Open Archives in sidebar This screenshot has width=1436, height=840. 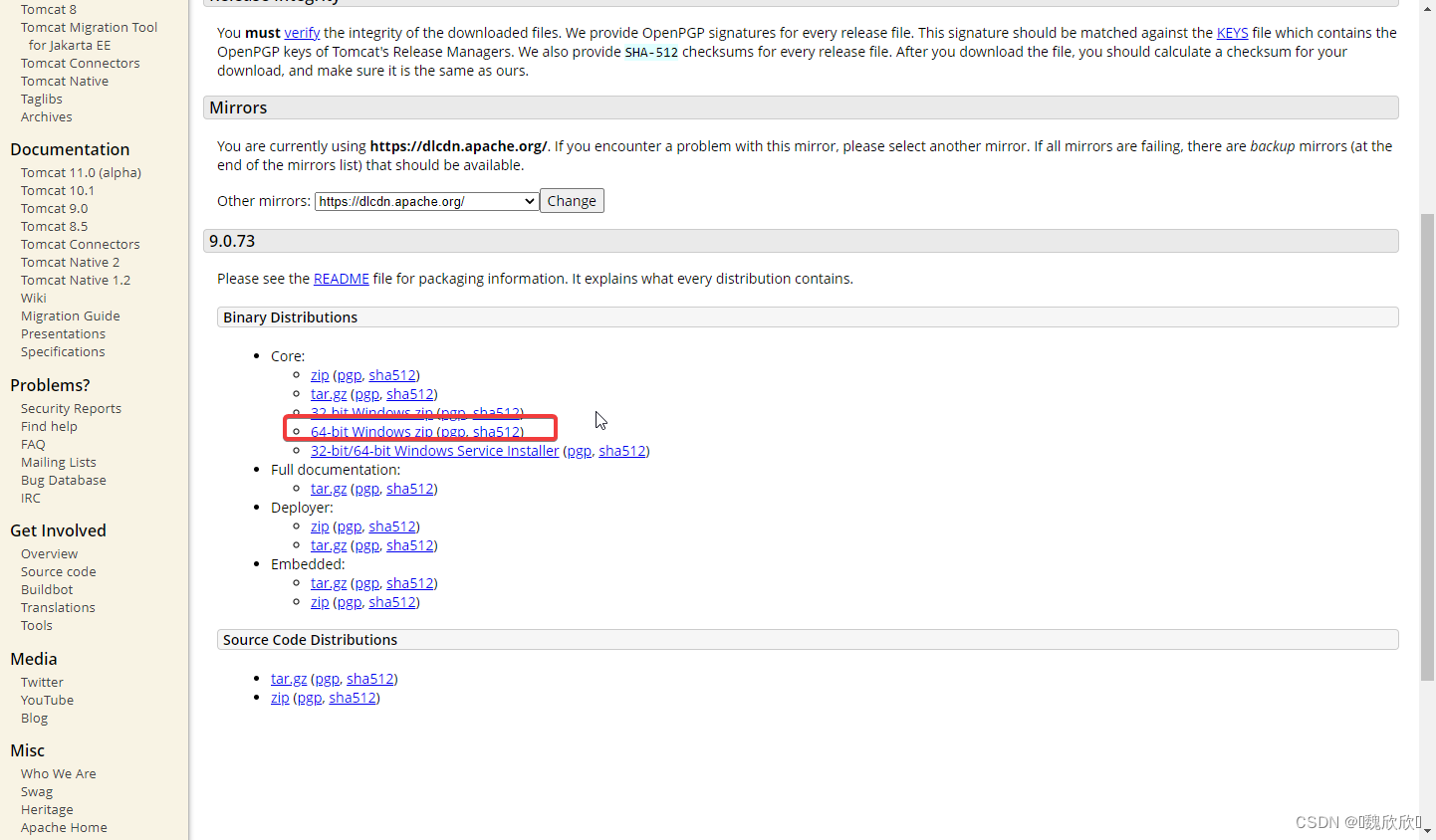[x=47, y=116]
